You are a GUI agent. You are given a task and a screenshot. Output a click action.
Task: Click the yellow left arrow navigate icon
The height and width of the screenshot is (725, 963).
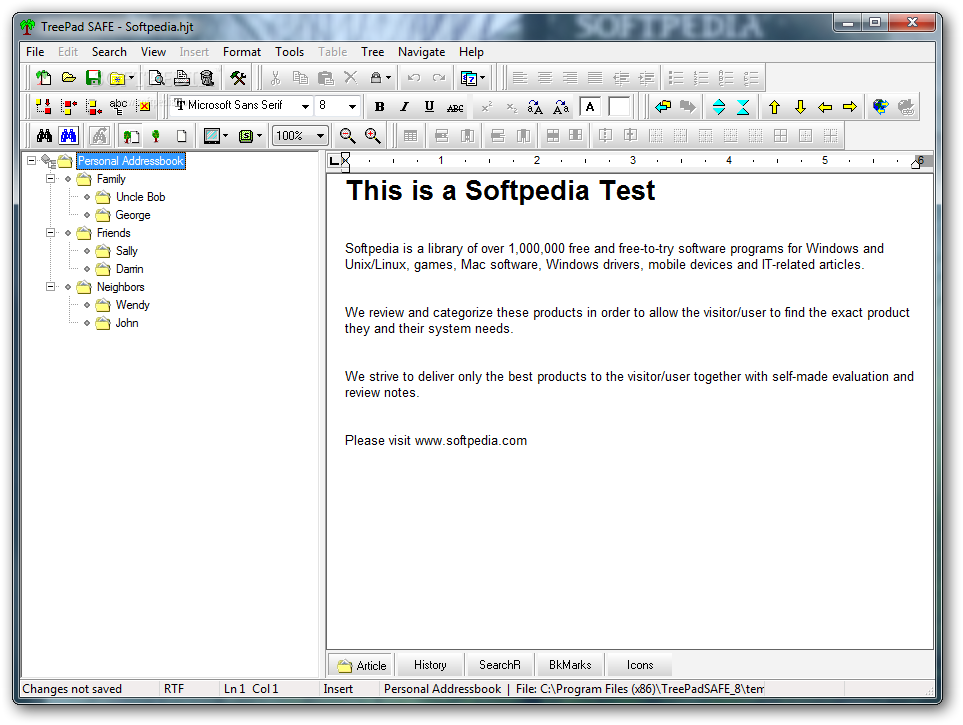tap(825, 107)
